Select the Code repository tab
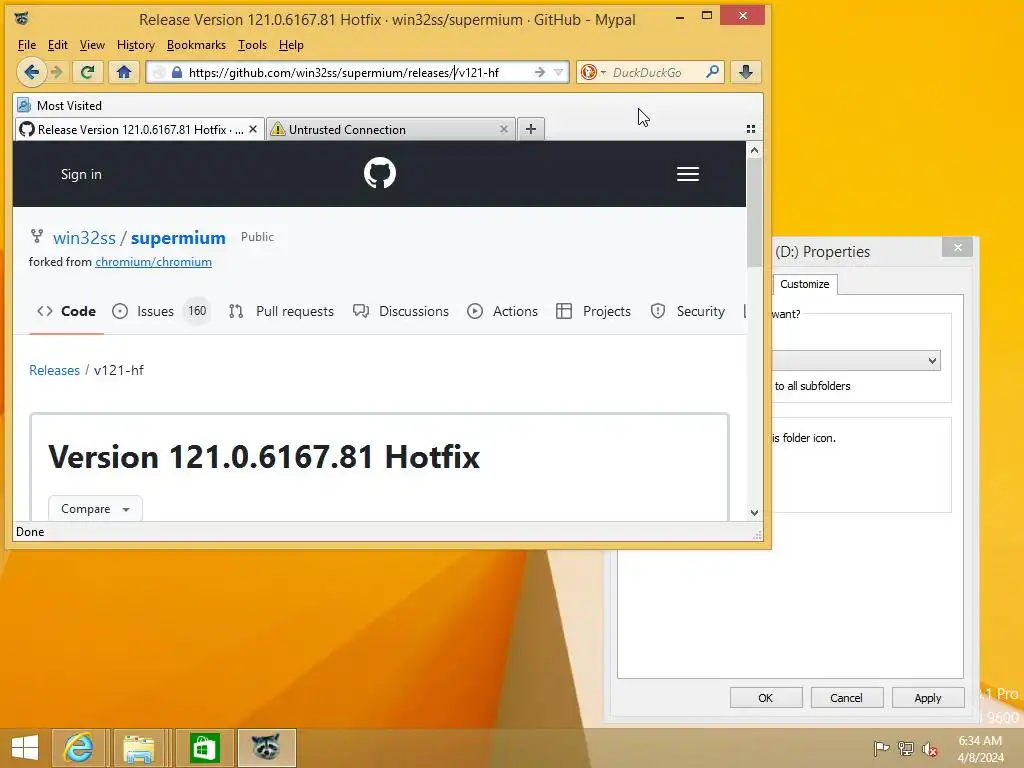 (67, 312)
